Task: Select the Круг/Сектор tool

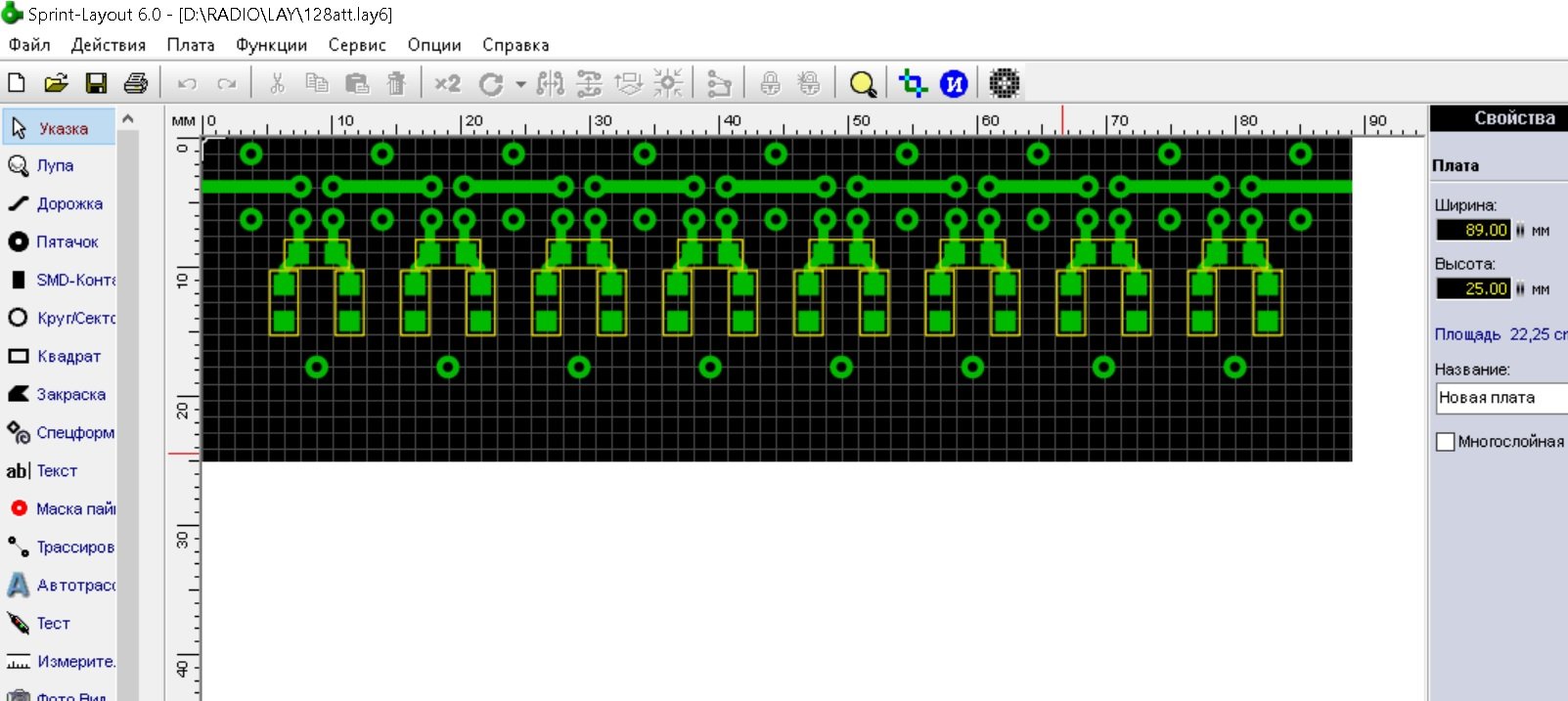Action: coord(60,318)
